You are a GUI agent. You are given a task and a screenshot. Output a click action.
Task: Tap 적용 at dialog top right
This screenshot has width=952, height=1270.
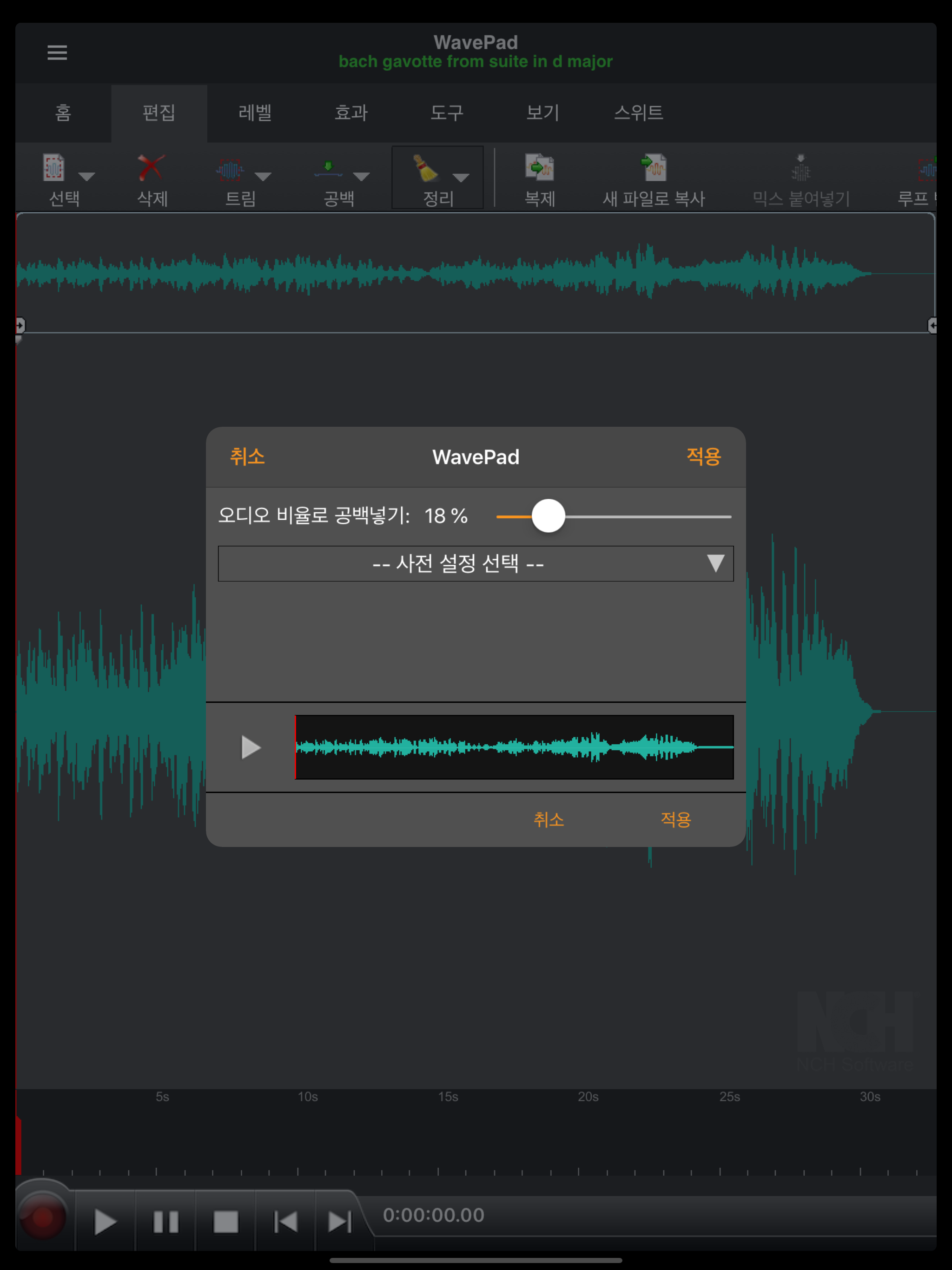click(703, 456)
